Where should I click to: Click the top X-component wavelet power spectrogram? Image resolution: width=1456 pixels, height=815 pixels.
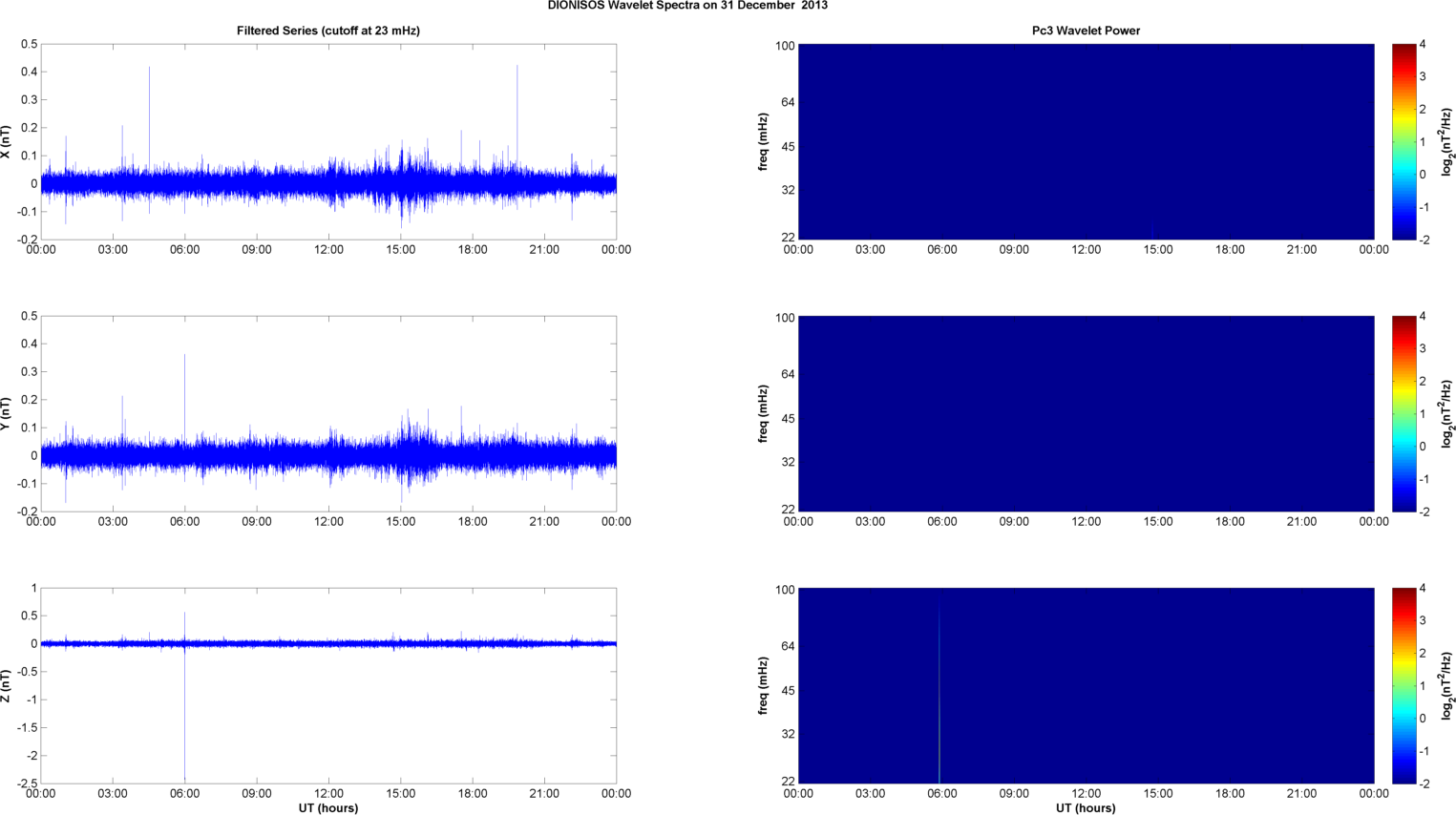coord(1086,142)
